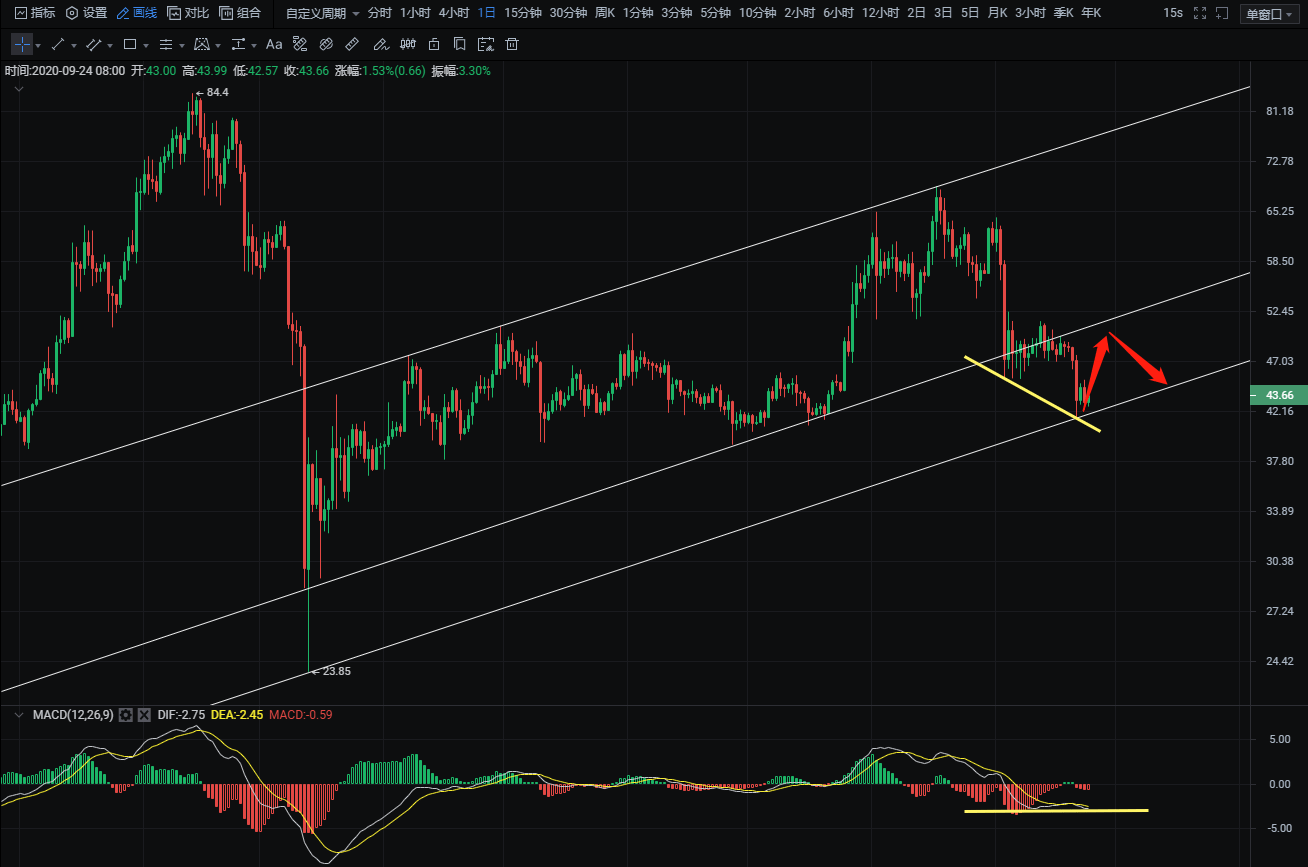Open the 组合 combination menu

click(x=240, y=13)
